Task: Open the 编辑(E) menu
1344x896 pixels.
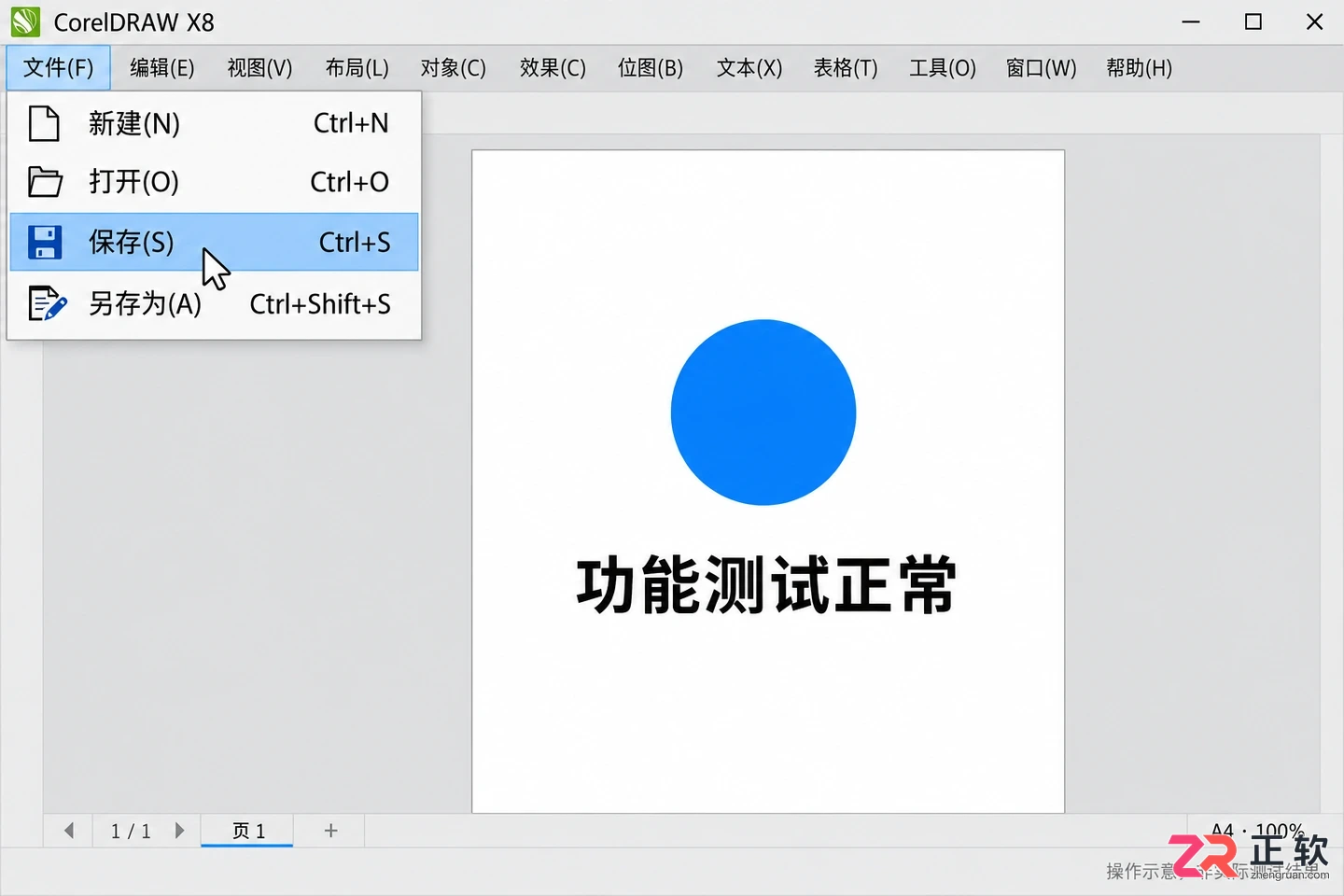Action: click(161, 68)
